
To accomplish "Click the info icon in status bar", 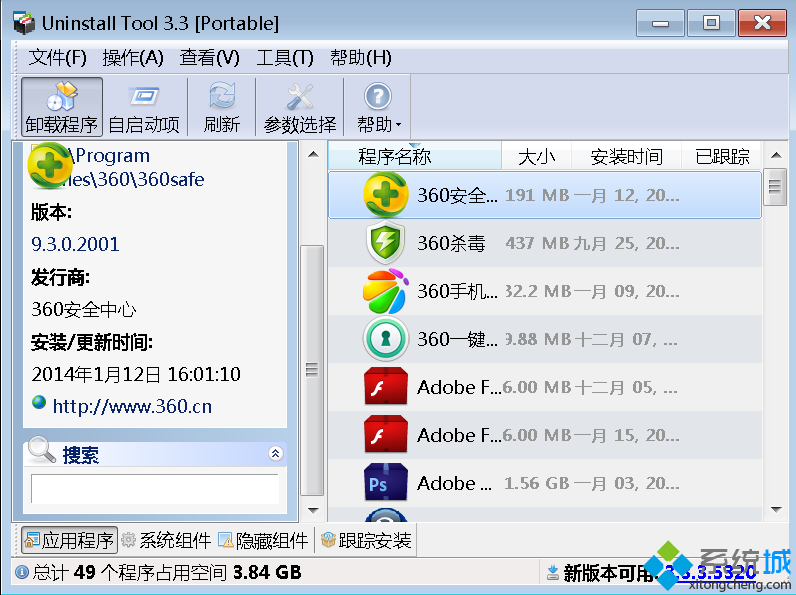I will pos(22,573).
